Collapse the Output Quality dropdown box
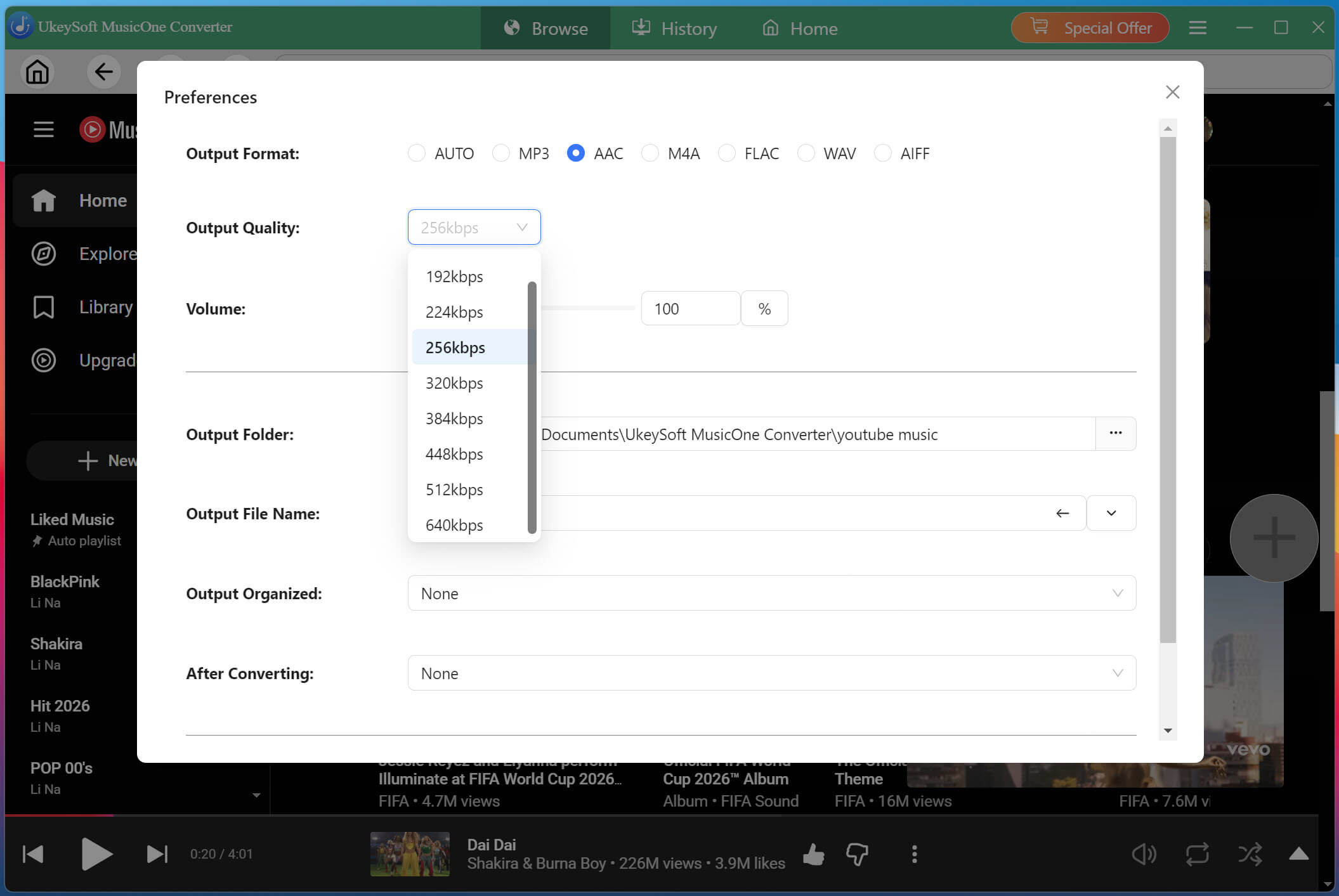Image resolution: width=1339 pixels, height=896 pixels. click(x=474, y=227)
